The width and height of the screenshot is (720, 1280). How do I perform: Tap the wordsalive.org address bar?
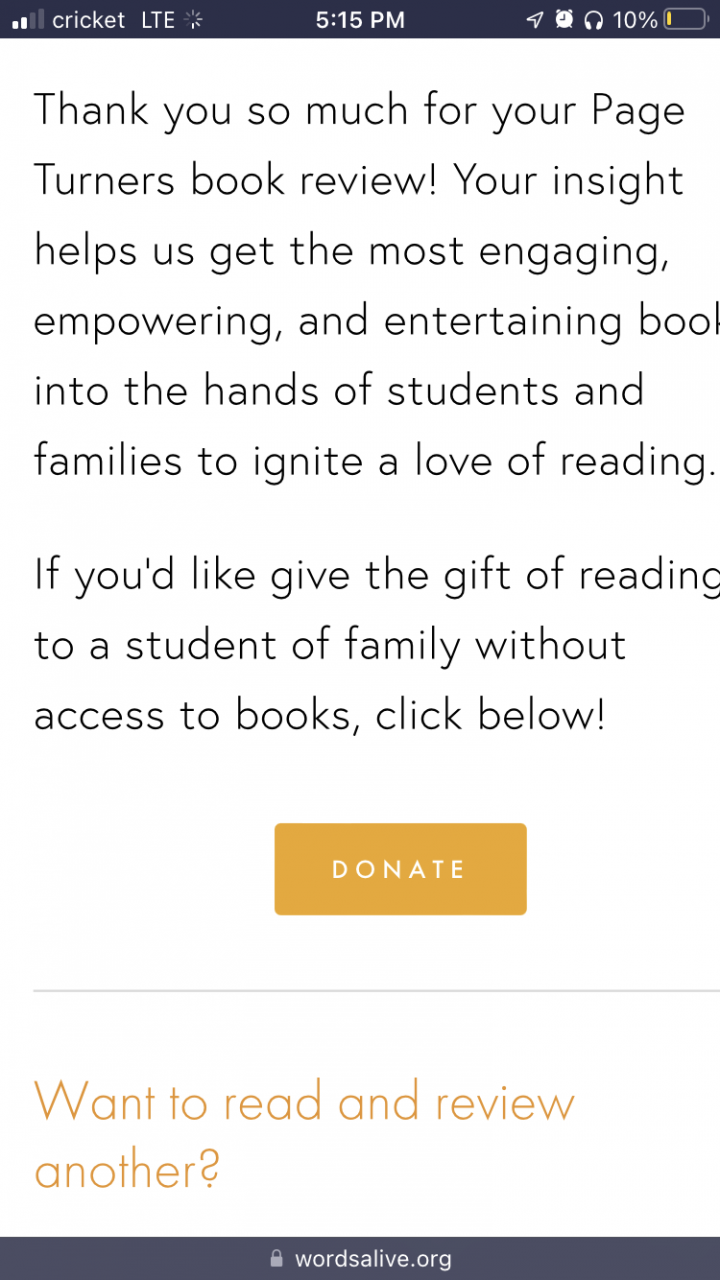coord(360,1258)
